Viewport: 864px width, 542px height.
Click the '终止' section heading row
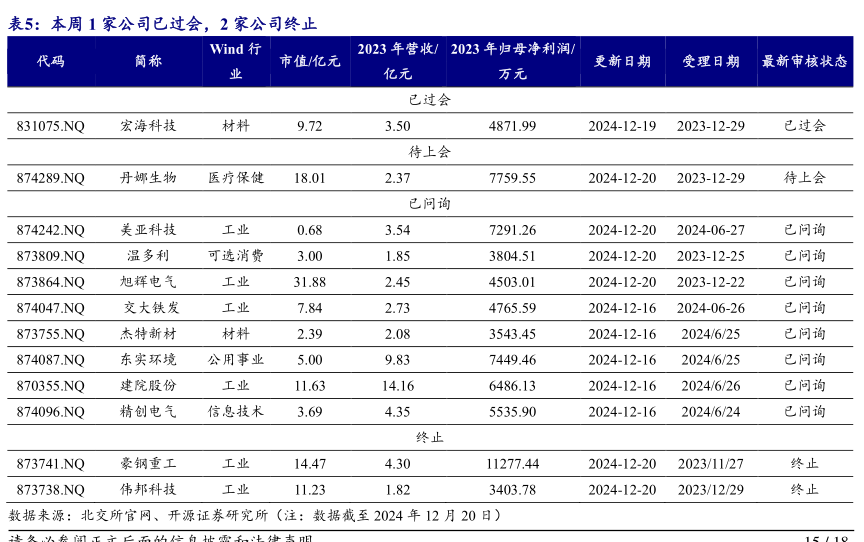430,437
